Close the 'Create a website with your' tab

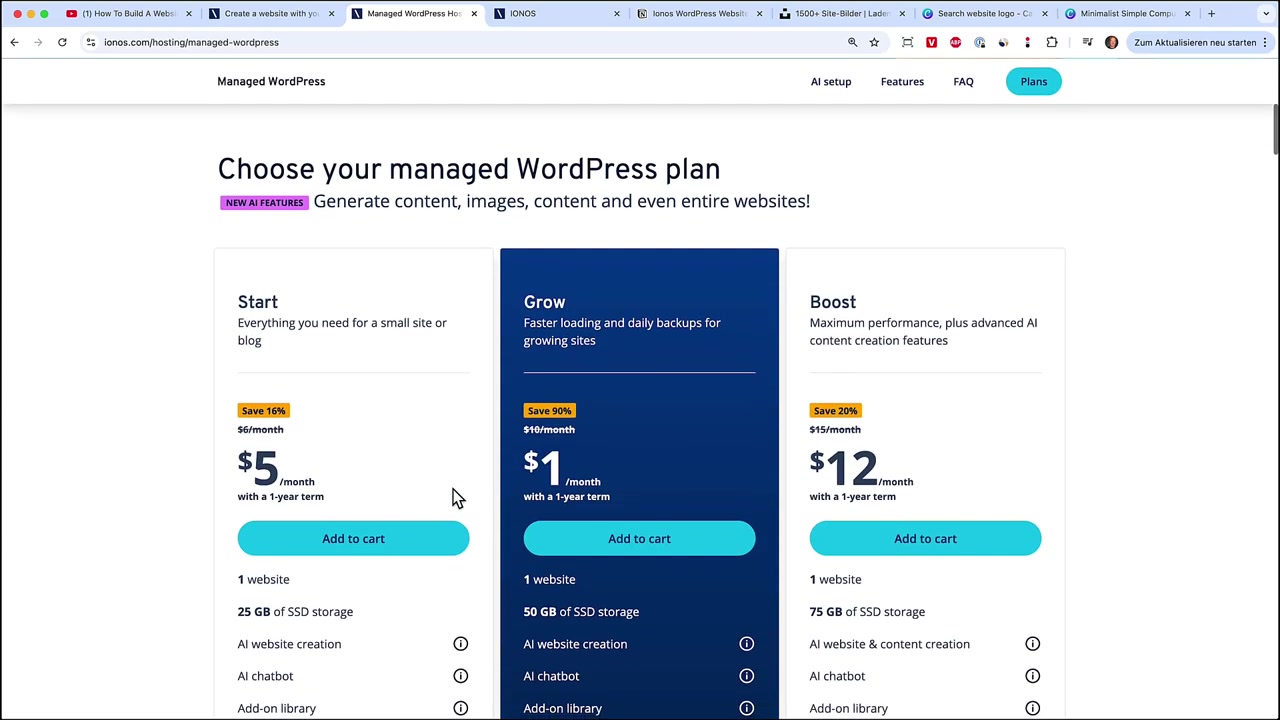point(331,13)
